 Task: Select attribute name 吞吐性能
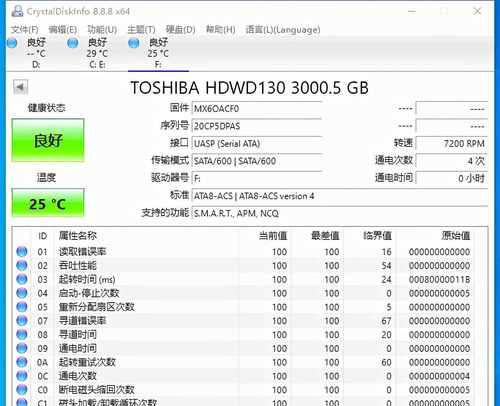[78, 266]
